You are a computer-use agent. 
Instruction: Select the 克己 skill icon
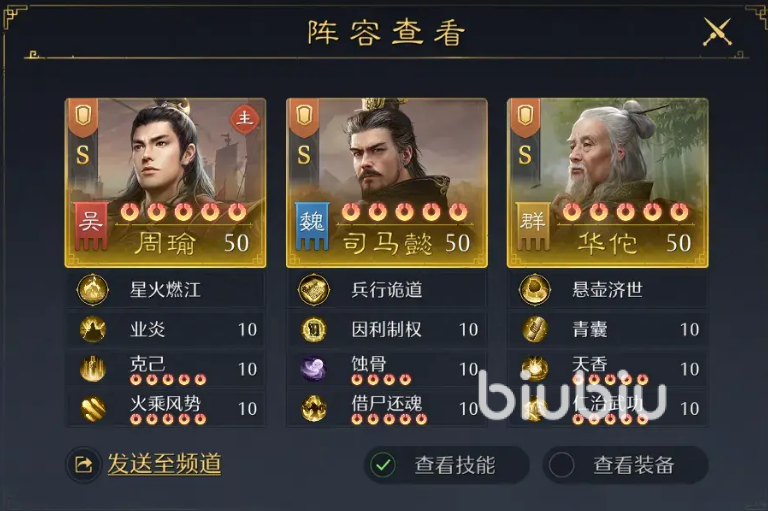(x=93, y=369)
